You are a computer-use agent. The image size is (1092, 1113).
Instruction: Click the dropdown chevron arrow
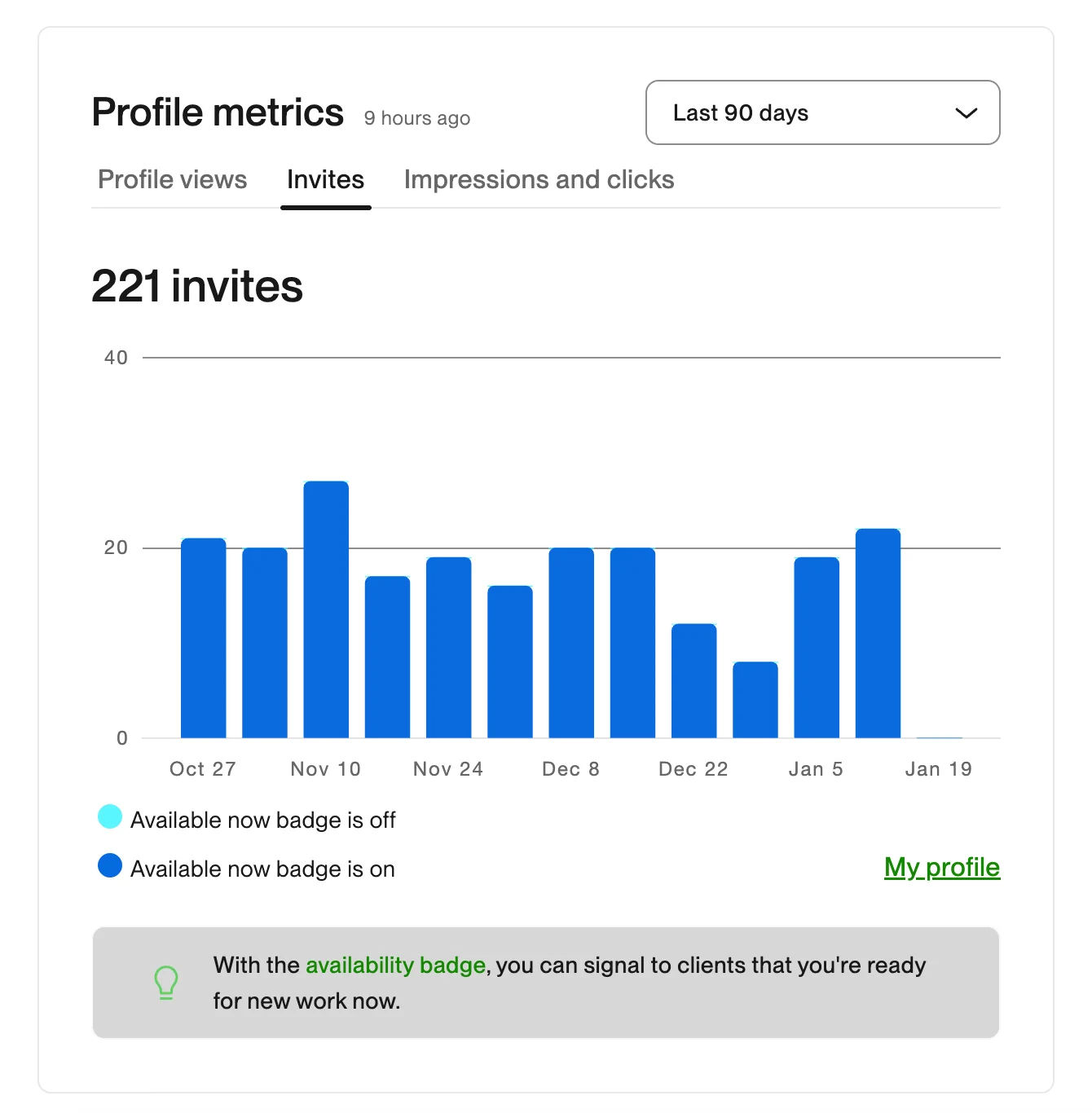pyautogui.click(x=966, y=113)
